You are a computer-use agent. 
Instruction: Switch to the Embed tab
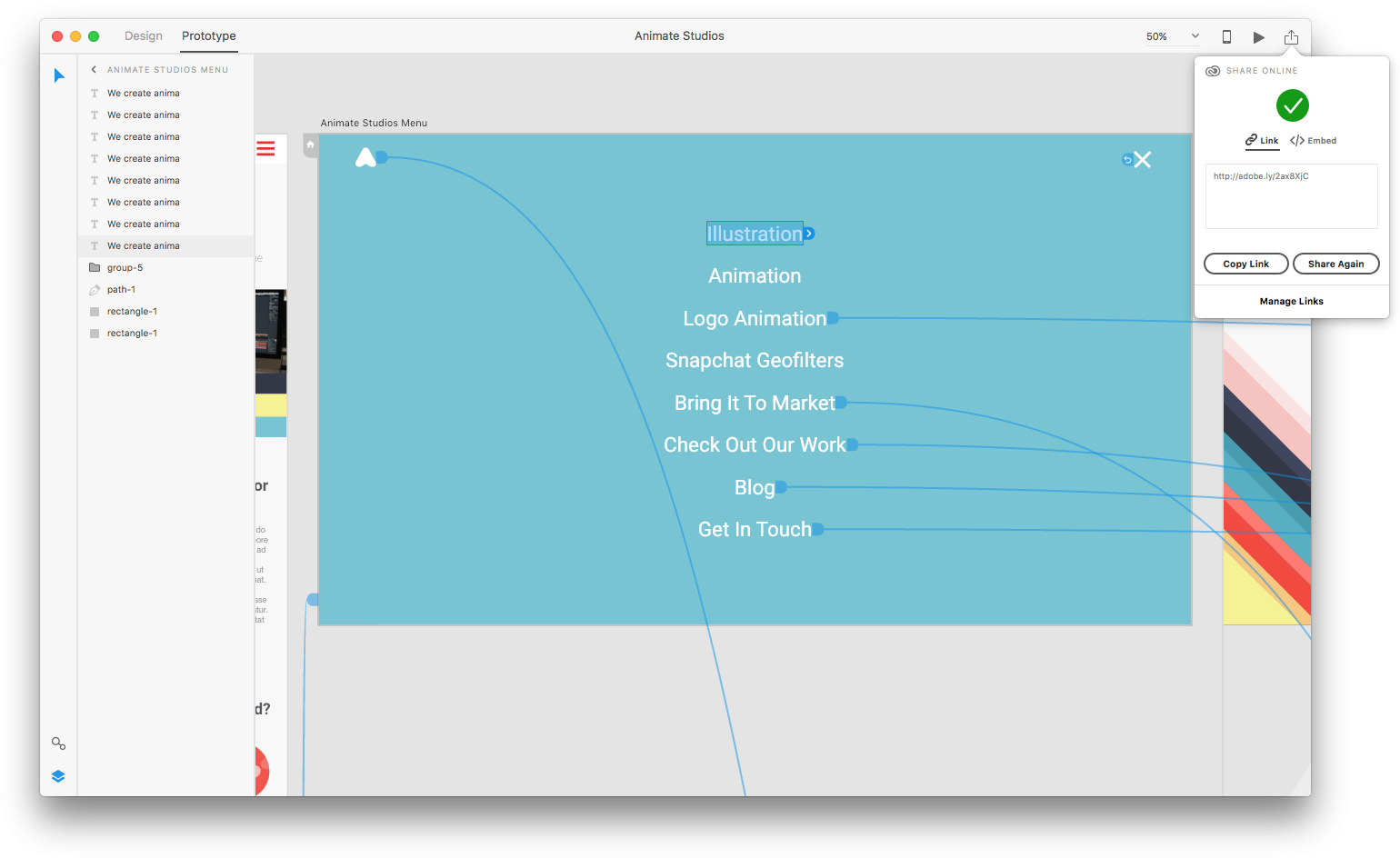pyautogui.click(x=1314, y=141)
